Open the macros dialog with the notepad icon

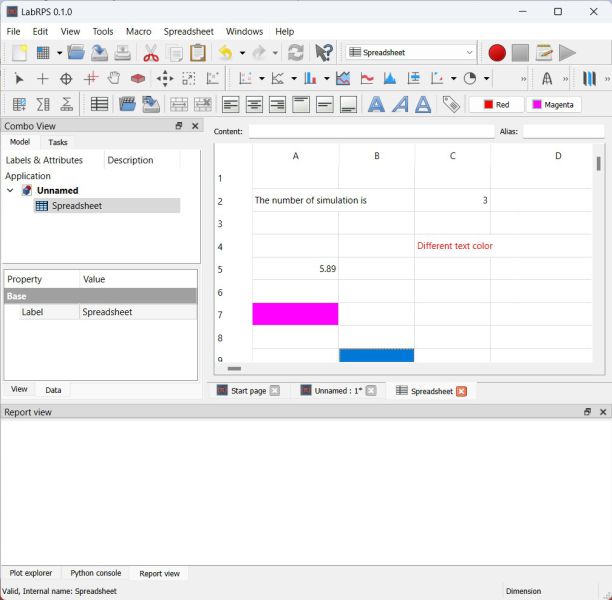click(544, 53)
